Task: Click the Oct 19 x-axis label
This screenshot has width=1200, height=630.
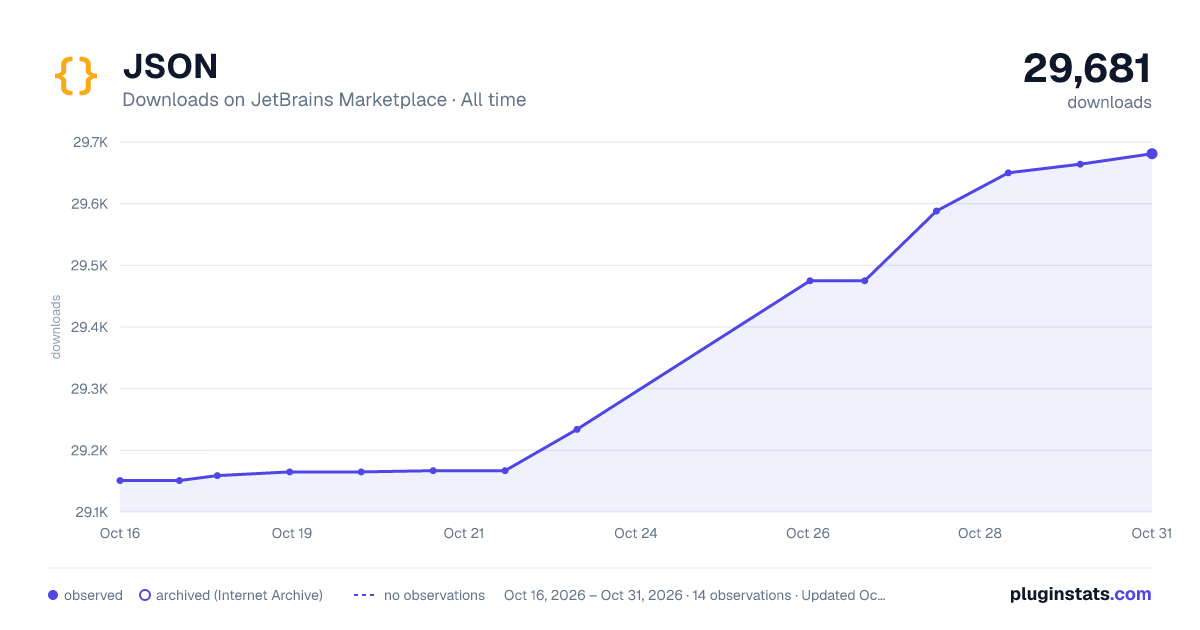Action: (292, 533)
